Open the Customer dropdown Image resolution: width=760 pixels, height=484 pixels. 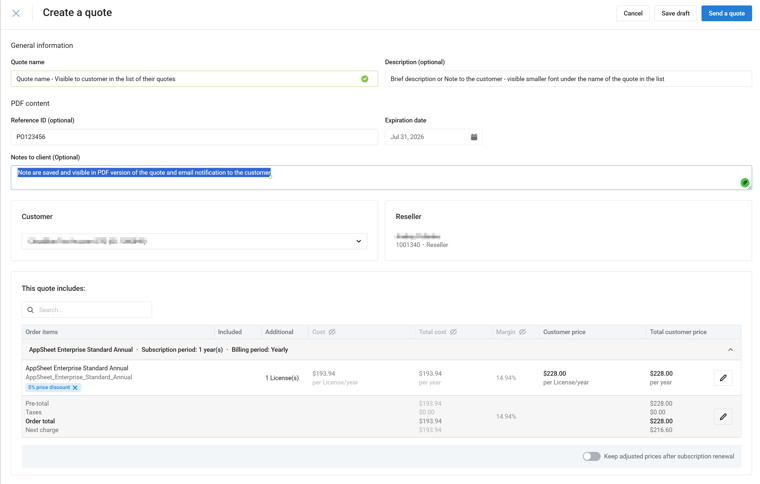click(x=194, y=241)
